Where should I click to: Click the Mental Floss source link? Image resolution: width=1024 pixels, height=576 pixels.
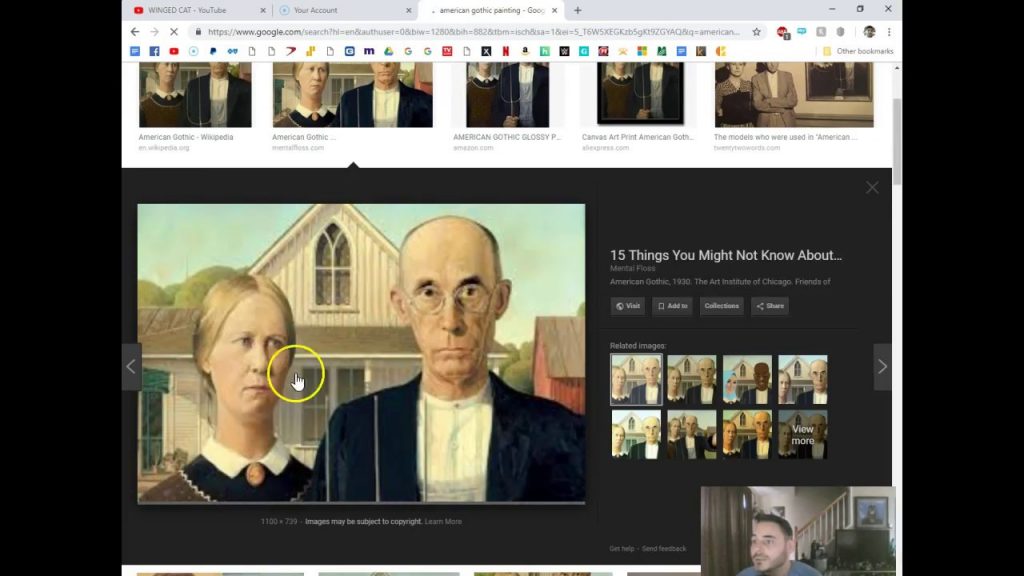click(632, 268)
